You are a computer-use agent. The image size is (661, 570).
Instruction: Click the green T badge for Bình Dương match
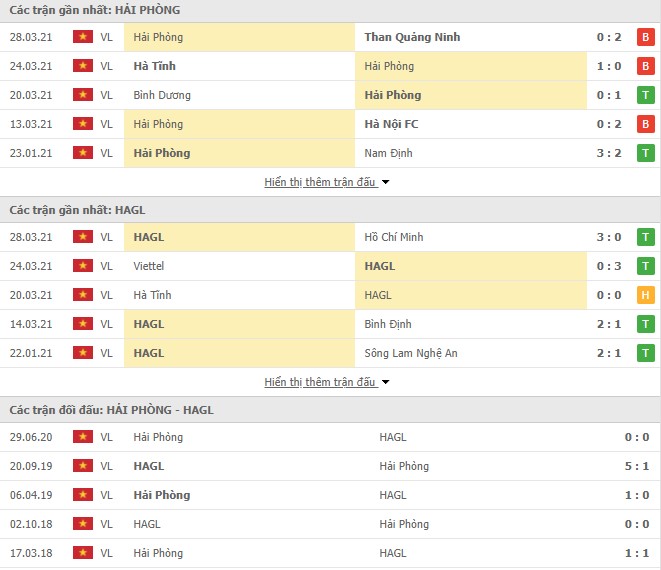(646, 95)
